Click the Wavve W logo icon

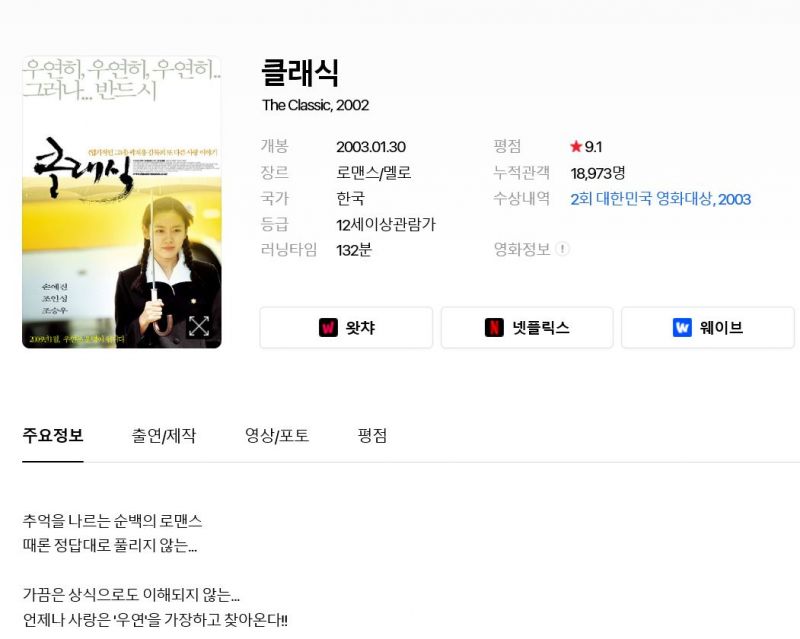coord(682,327)
